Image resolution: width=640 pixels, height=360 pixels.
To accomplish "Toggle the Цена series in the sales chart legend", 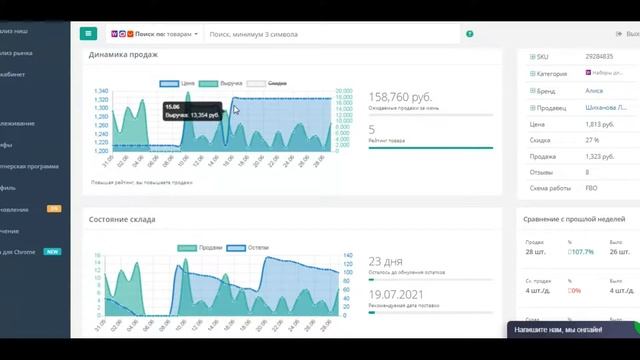I will click(177, 83).
